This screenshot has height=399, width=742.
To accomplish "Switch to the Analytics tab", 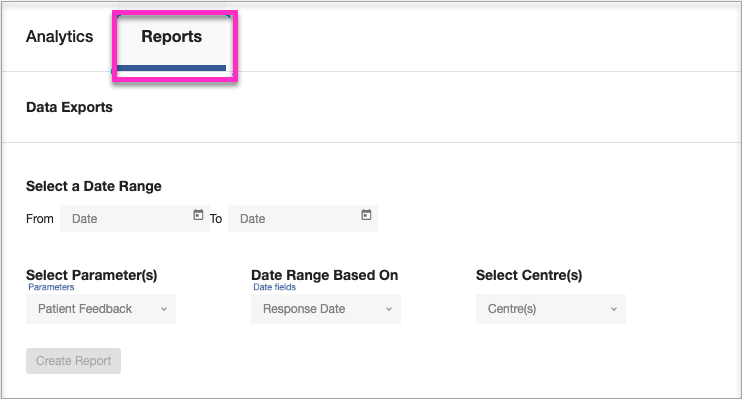I will click(60, 36).
